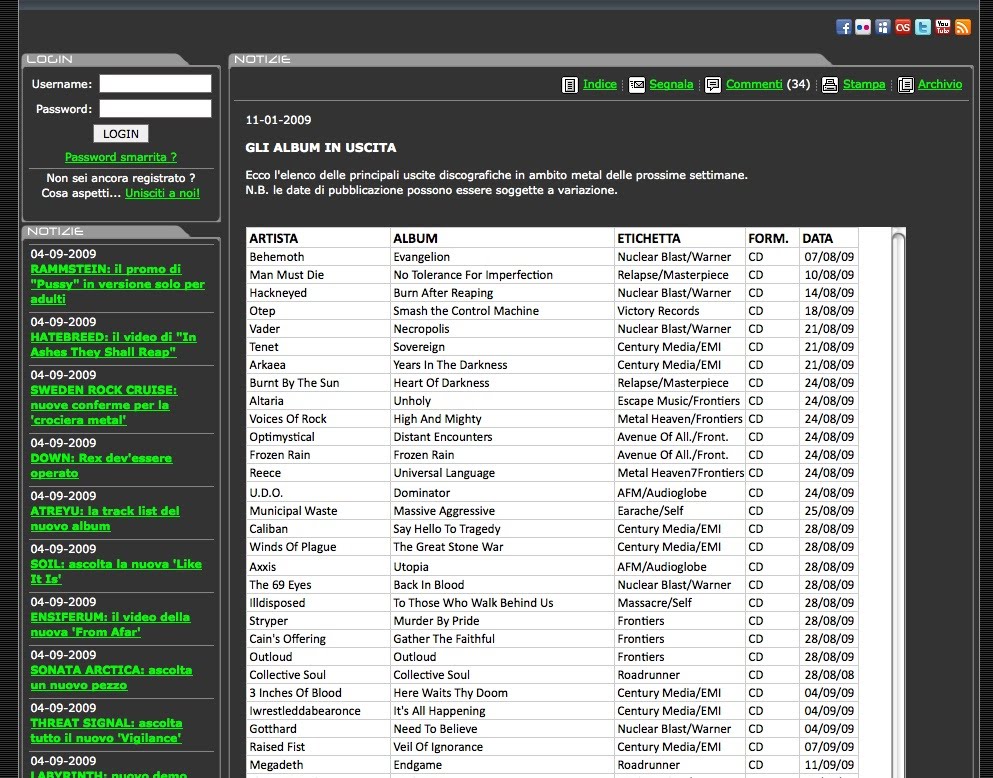Click the printer icon beside Stampa
This screenshot has width=993, height=778.
coord(830,85)
